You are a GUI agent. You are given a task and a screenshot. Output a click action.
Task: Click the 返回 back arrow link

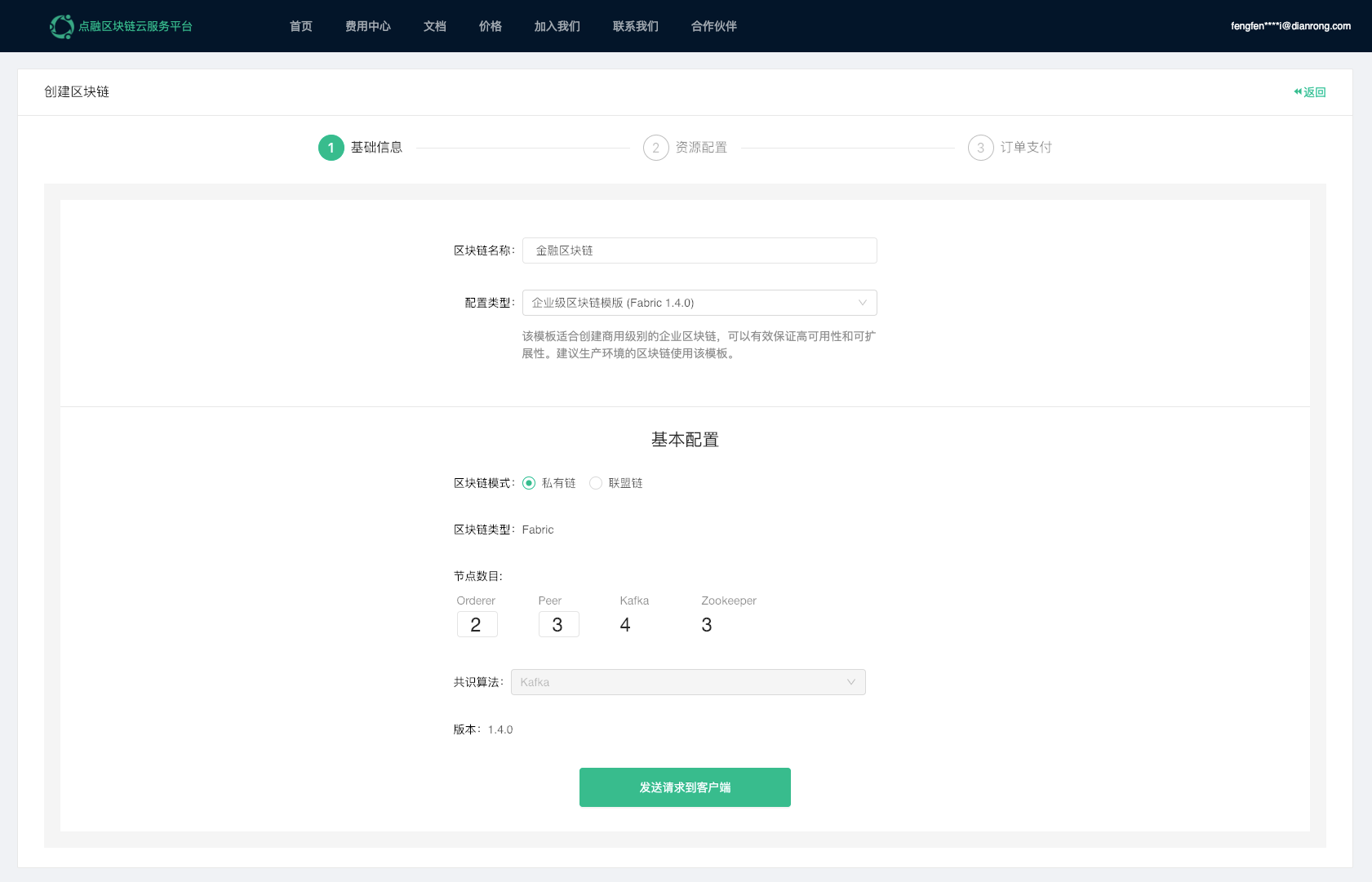click(x=1309, y=92)
